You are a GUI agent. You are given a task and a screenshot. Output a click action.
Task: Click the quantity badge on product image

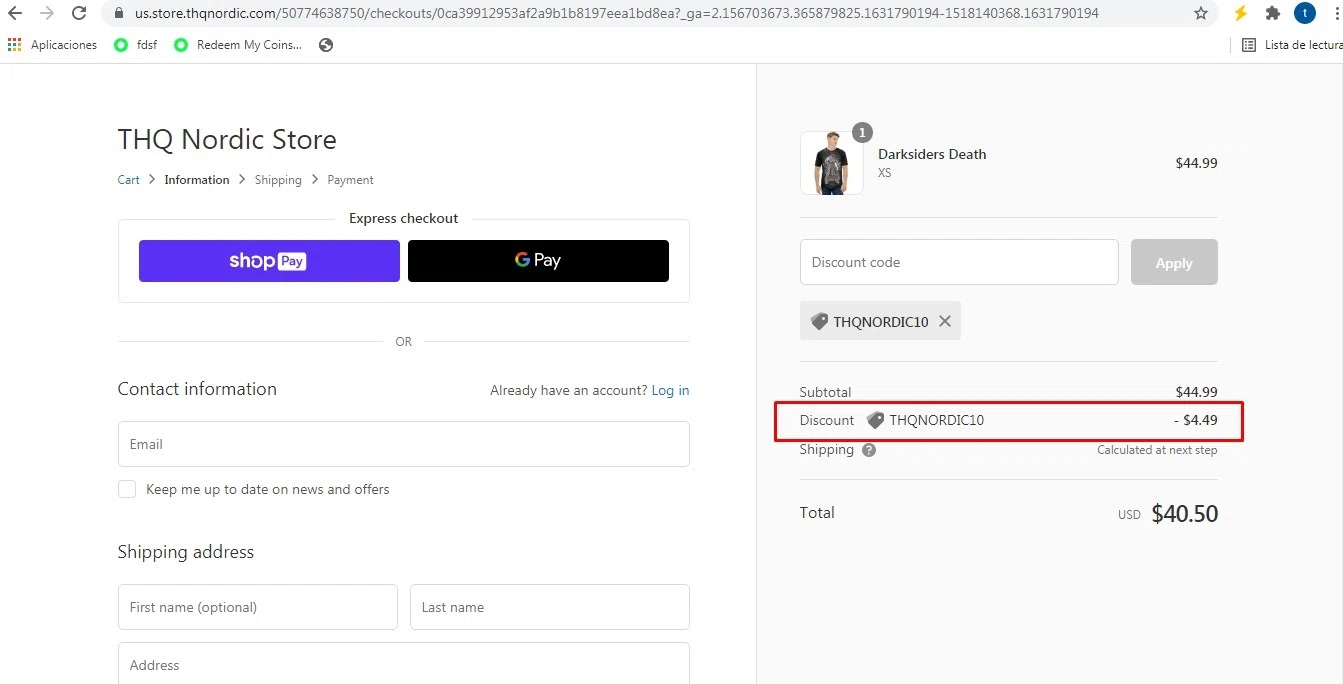[862, 132]
